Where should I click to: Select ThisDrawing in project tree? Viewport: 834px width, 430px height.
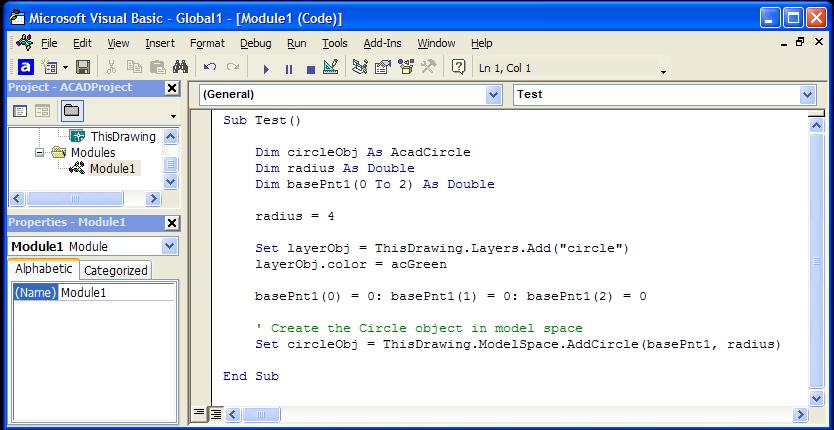pos(123,136)
